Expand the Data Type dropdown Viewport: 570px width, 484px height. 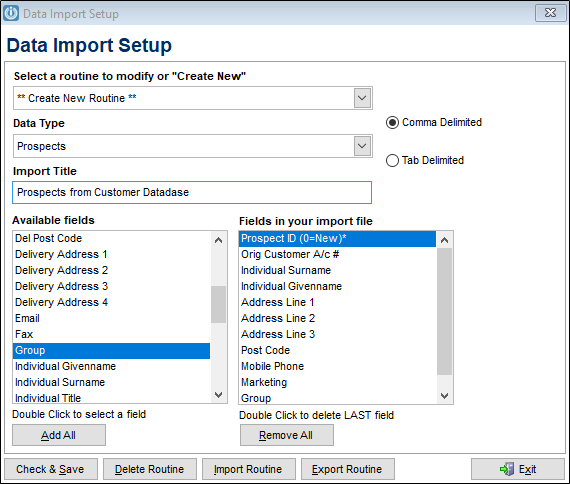[362, 146]
